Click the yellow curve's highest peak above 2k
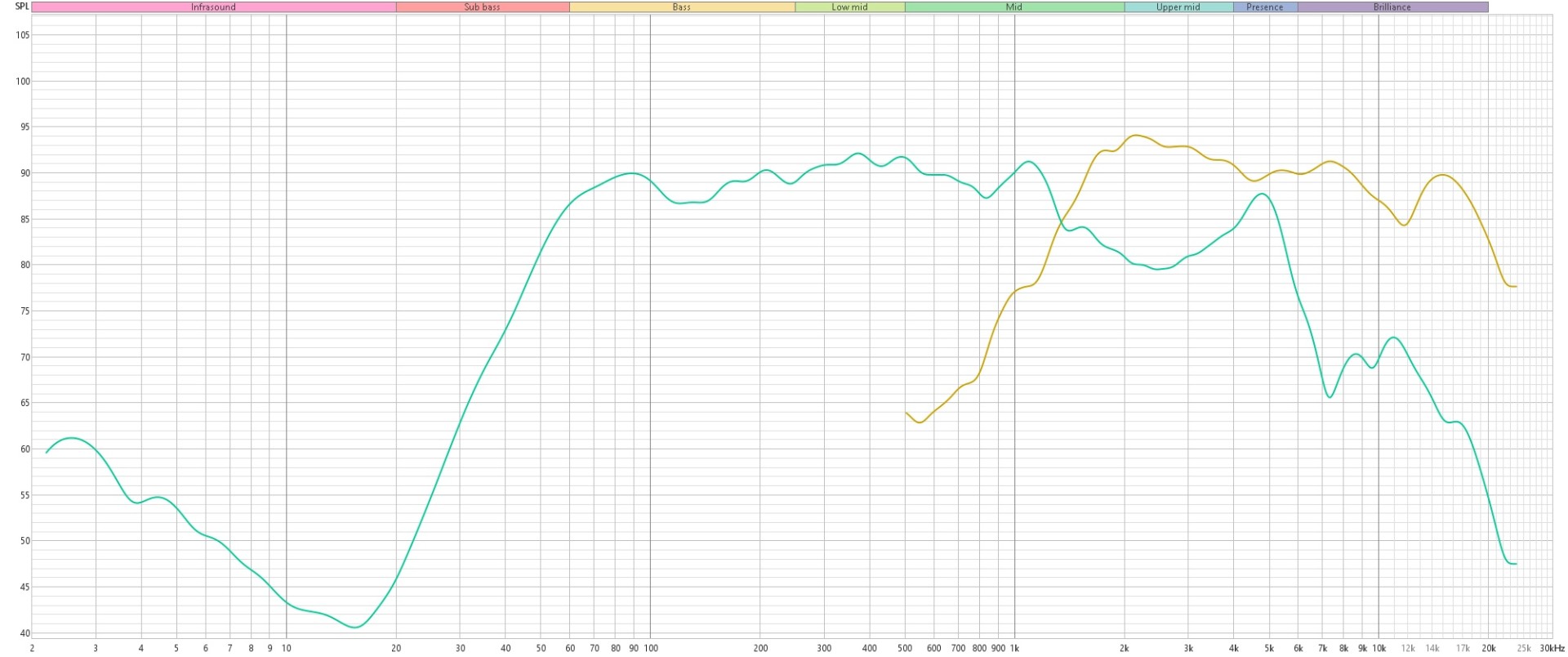 (x=1136, y=136)
